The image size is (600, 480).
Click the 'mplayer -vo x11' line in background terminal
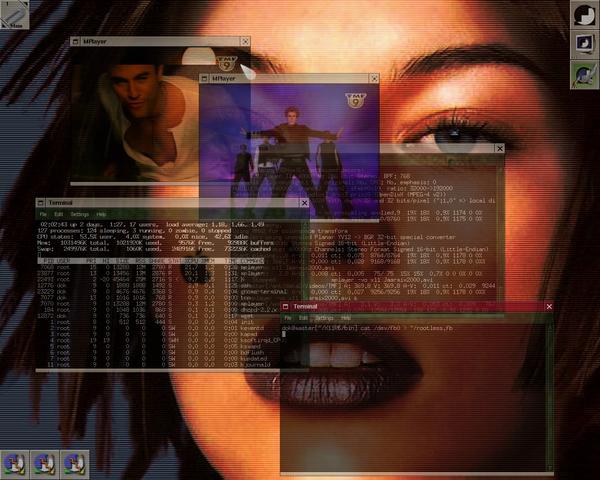[x=383, y=280]
